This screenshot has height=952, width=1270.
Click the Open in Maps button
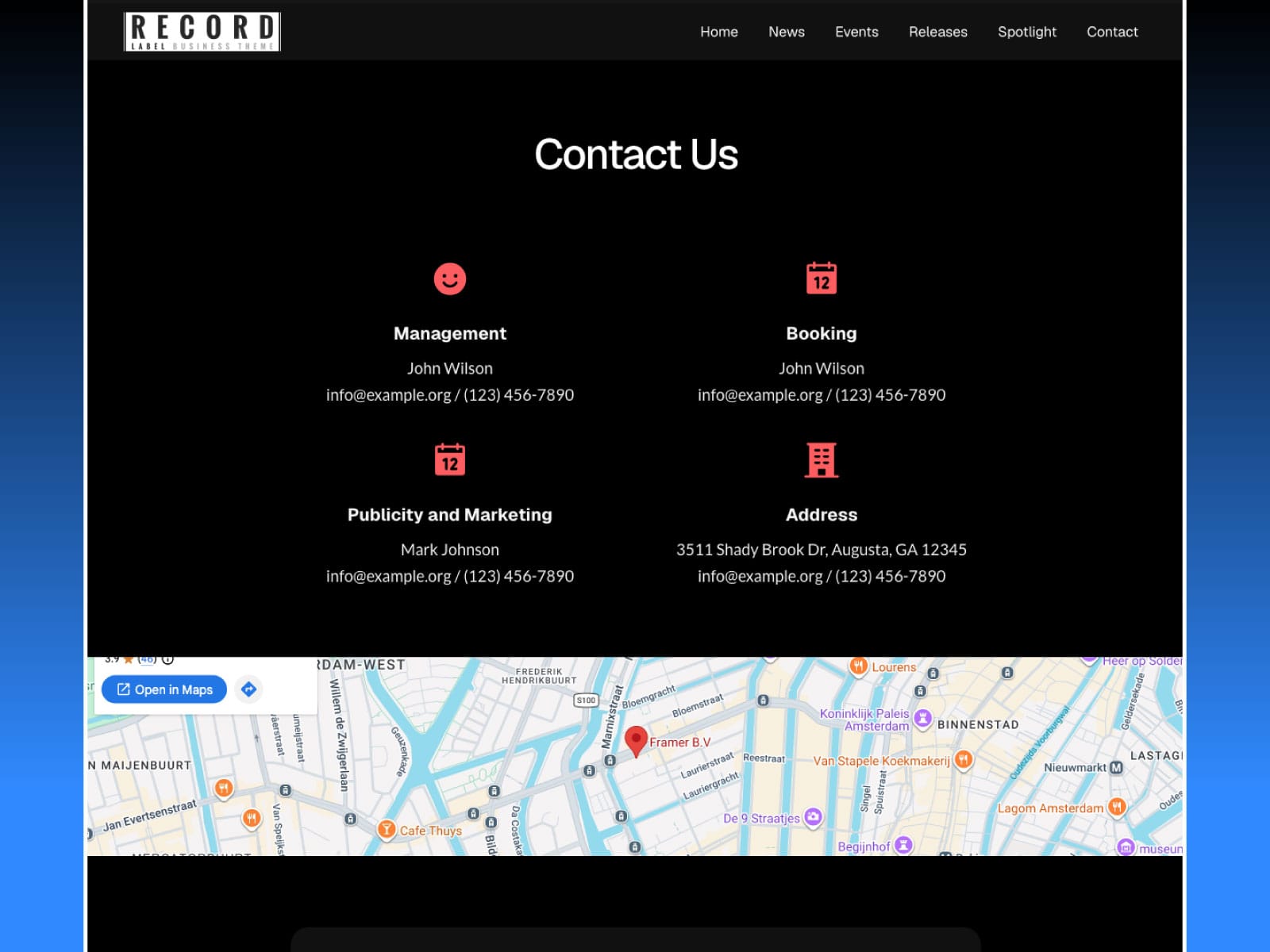164,689
